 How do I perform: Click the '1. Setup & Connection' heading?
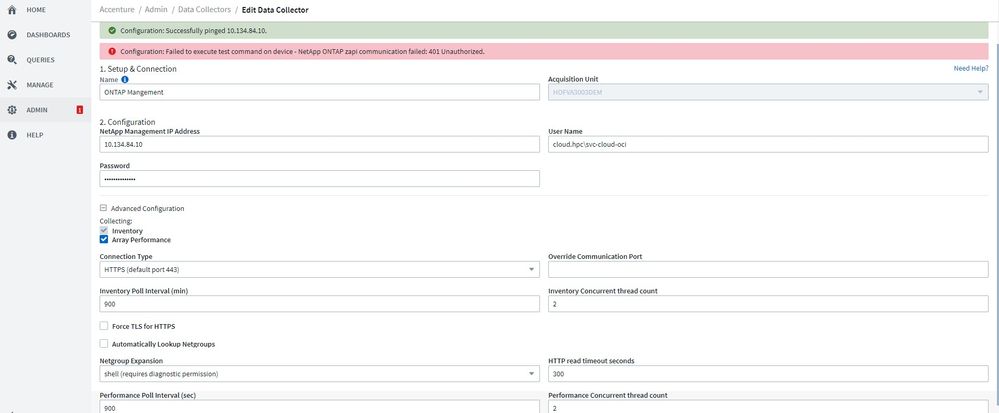(138, 69)
